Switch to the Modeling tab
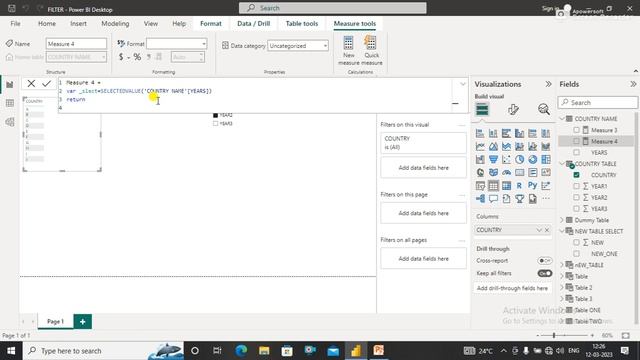640x360 pixels. [115, 24]
